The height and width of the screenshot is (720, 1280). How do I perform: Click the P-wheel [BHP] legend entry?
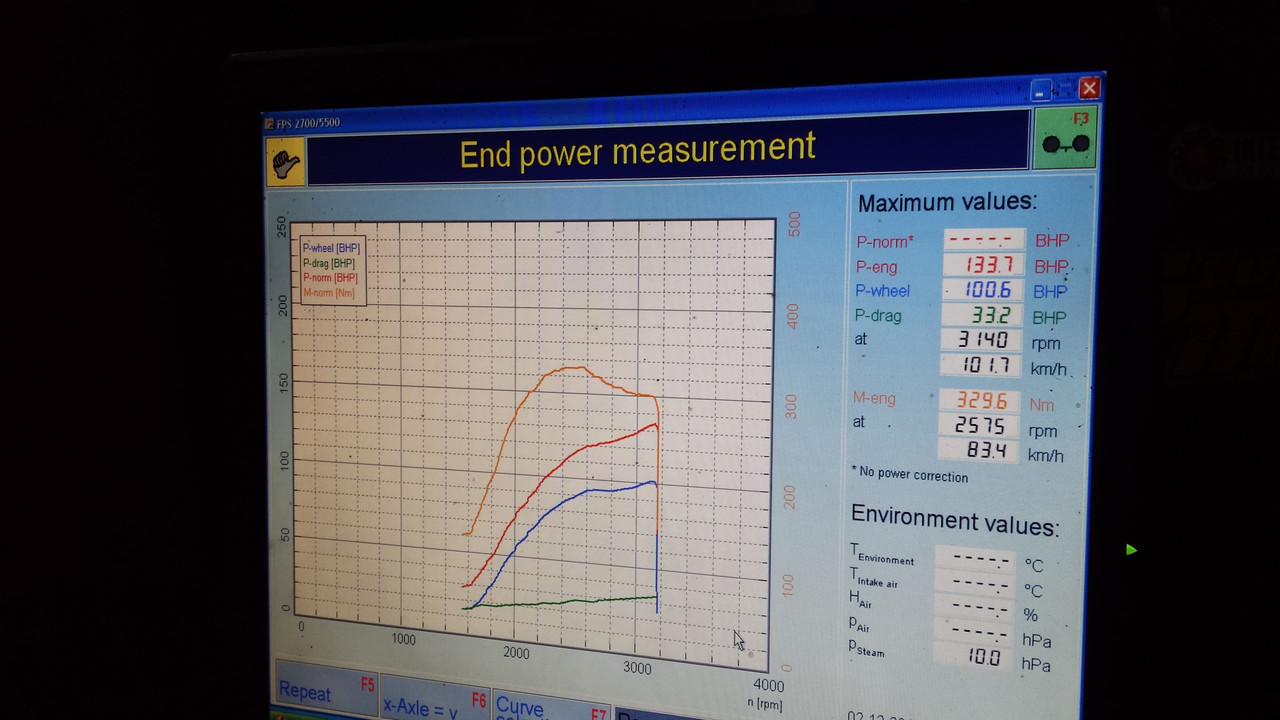(331, 248)
